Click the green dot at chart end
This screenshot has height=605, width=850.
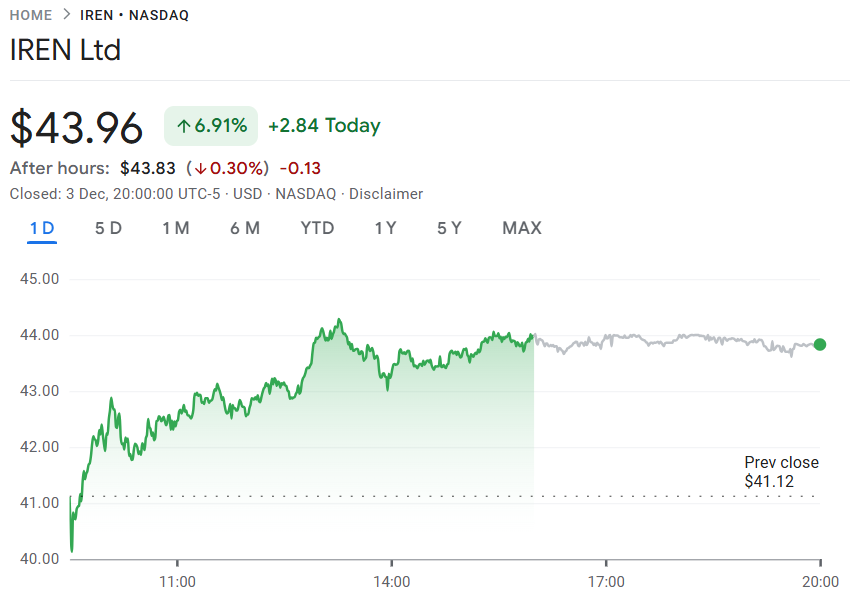point(820,345)
